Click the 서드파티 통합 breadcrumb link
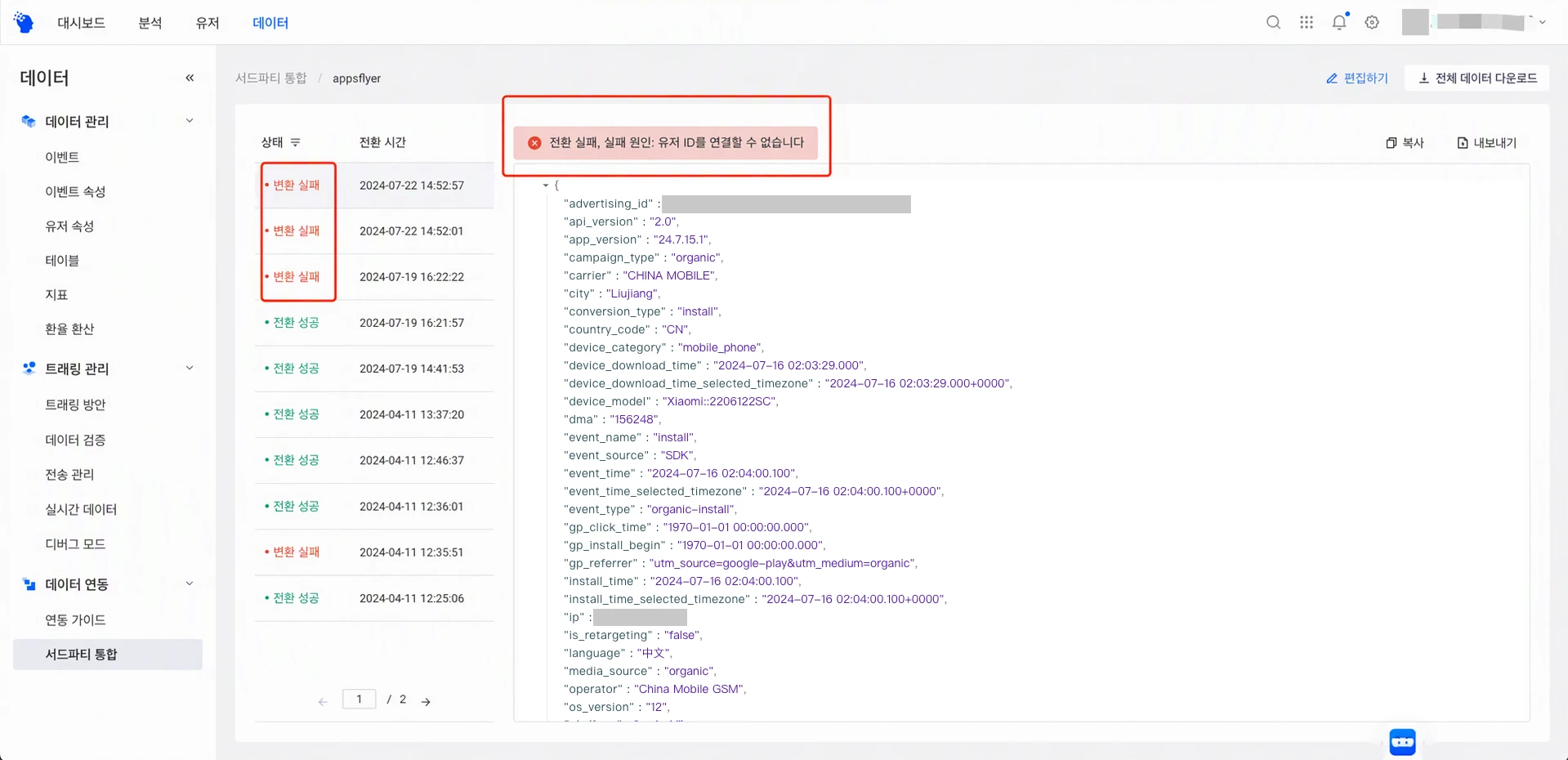The image size is (1568, 760). point(270,78)
